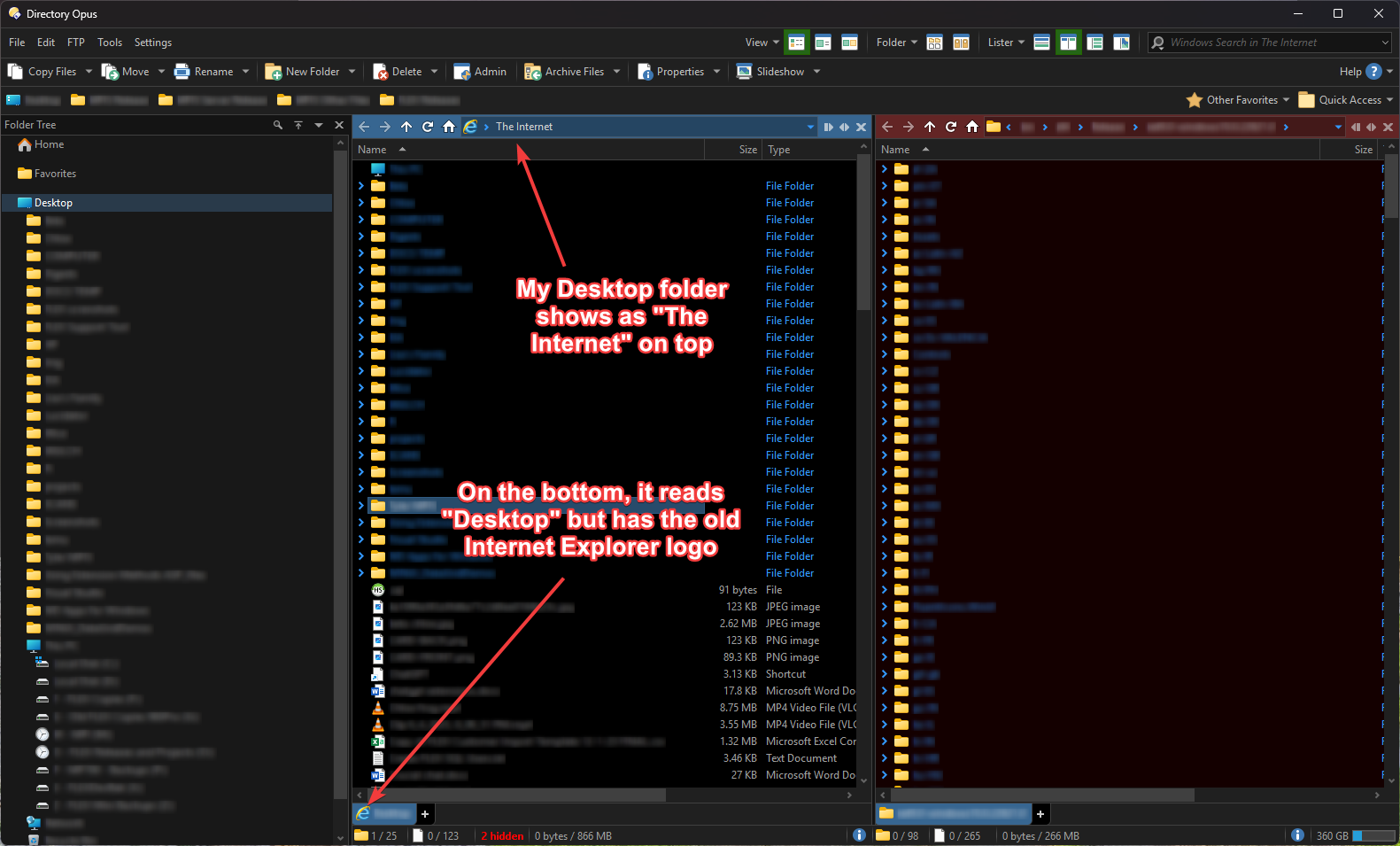Viewport: 1400px width, 846px height.
Task: Expand the Delete button dropdown arrow
Action: 434,72
